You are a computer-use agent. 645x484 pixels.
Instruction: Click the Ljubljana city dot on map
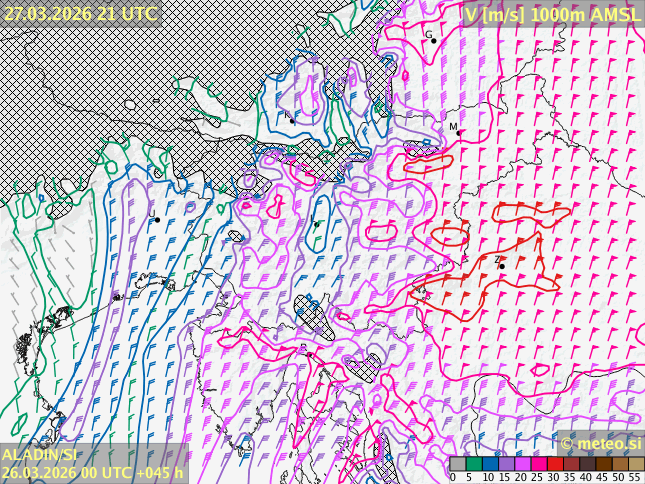pyautogui.click(x=316, y=223)
